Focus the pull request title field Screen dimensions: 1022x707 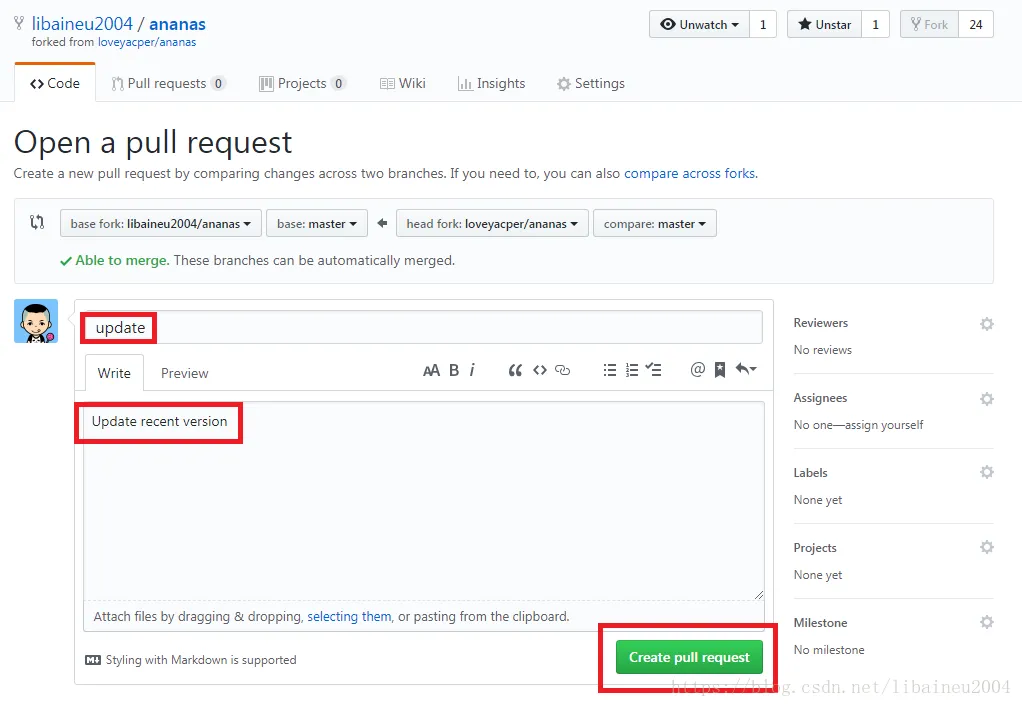pos(424,327)
